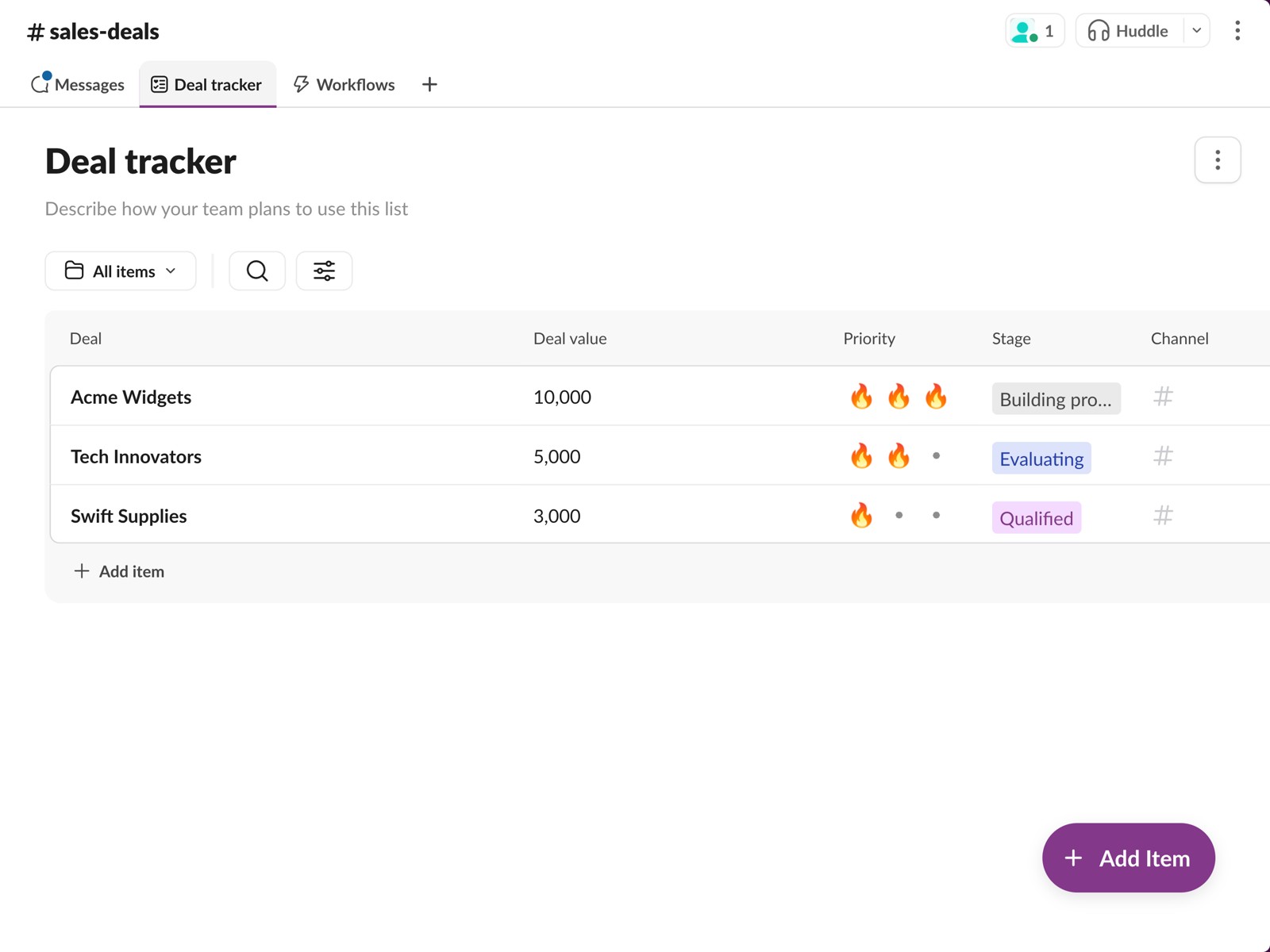Click the three-dot menu beside Deal tracker title

coord(1218,160)
